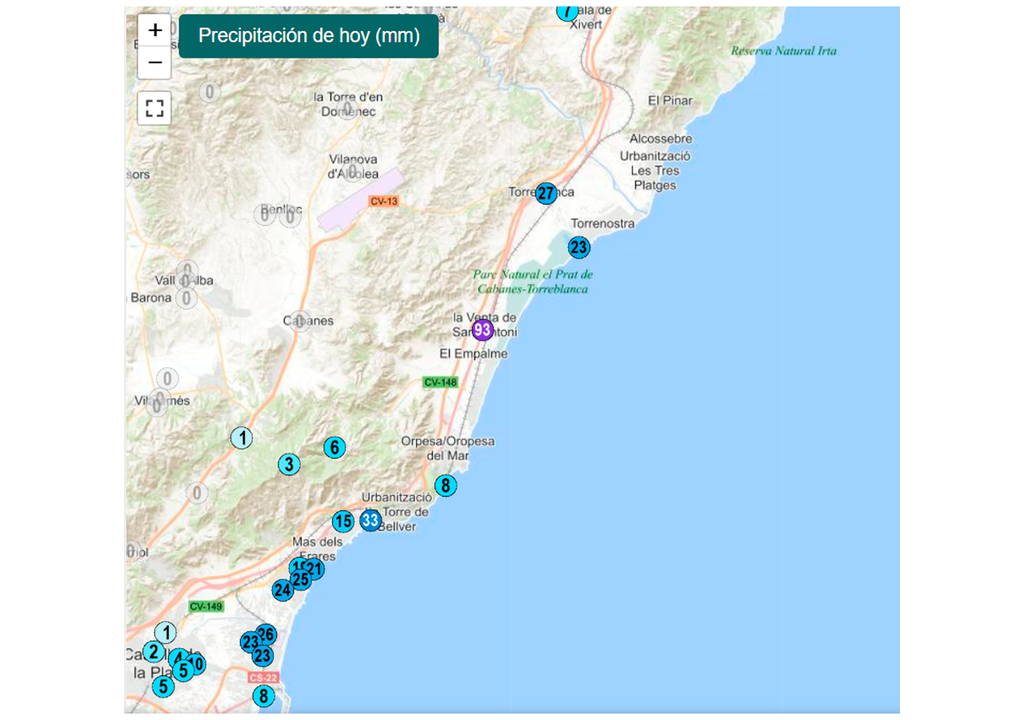
Task: Click the 2 mm precipitation marker
Action: pos(153,651)
